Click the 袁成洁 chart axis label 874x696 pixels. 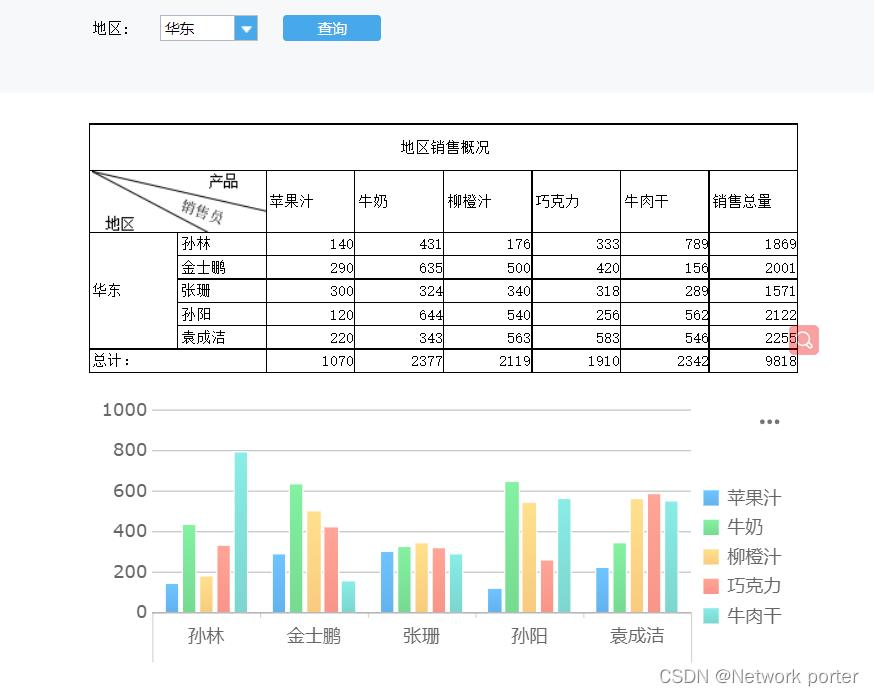(x=637, y=636)
